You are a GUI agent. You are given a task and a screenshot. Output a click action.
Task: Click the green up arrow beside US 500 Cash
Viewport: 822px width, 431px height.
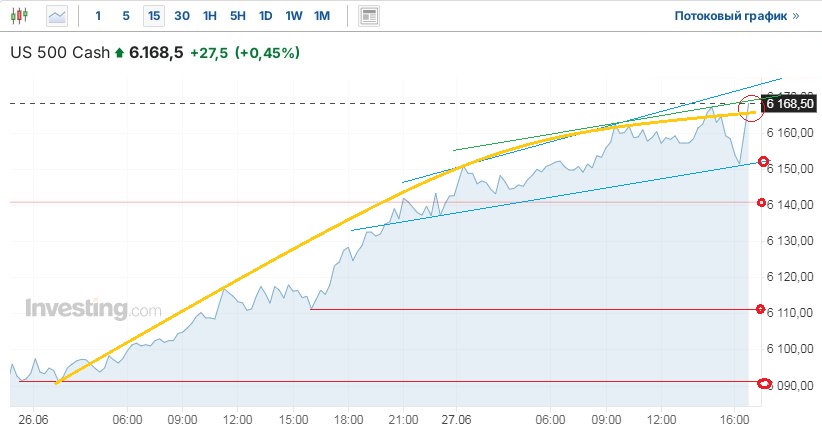click(x=120, y=53)
